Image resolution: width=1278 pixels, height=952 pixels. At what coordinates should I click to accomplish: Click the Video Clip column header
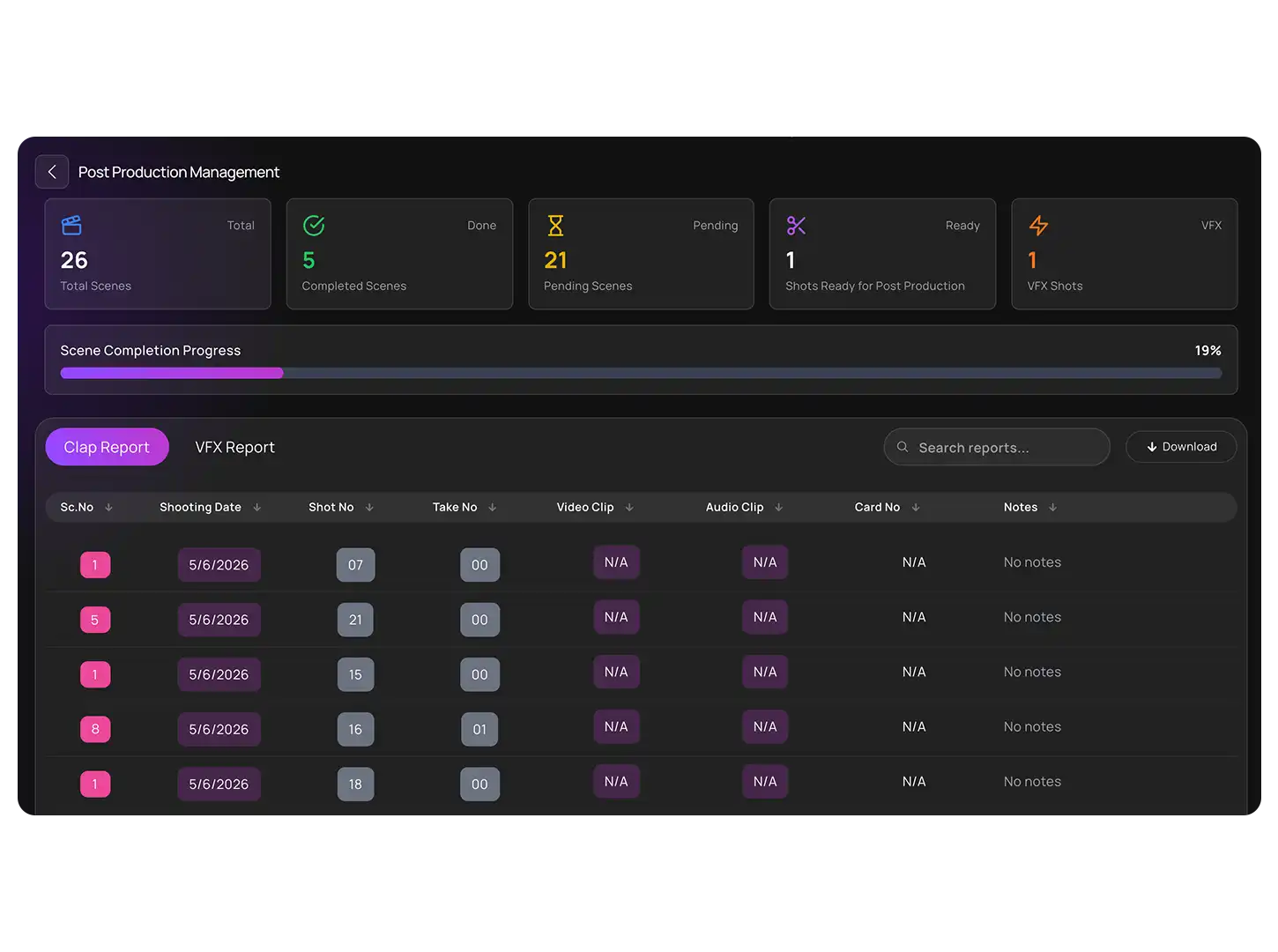[x=585, y=507]
